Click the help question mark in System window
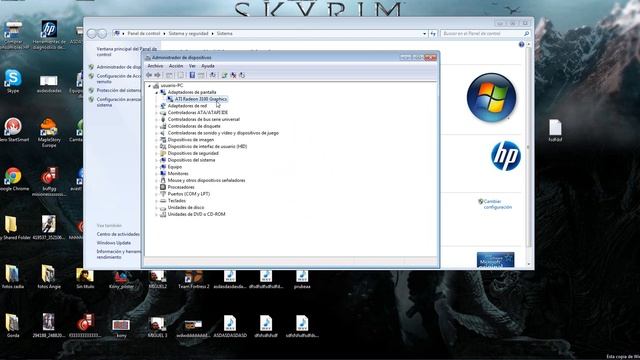Screen dimensions: 640x360 point(521,44)
